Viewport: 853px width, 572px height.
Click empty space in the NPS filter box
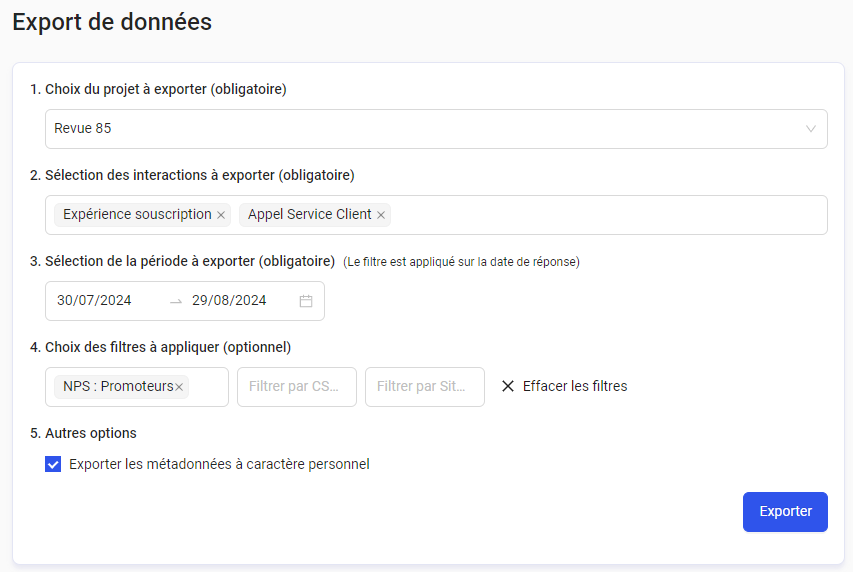coord(208,387)
